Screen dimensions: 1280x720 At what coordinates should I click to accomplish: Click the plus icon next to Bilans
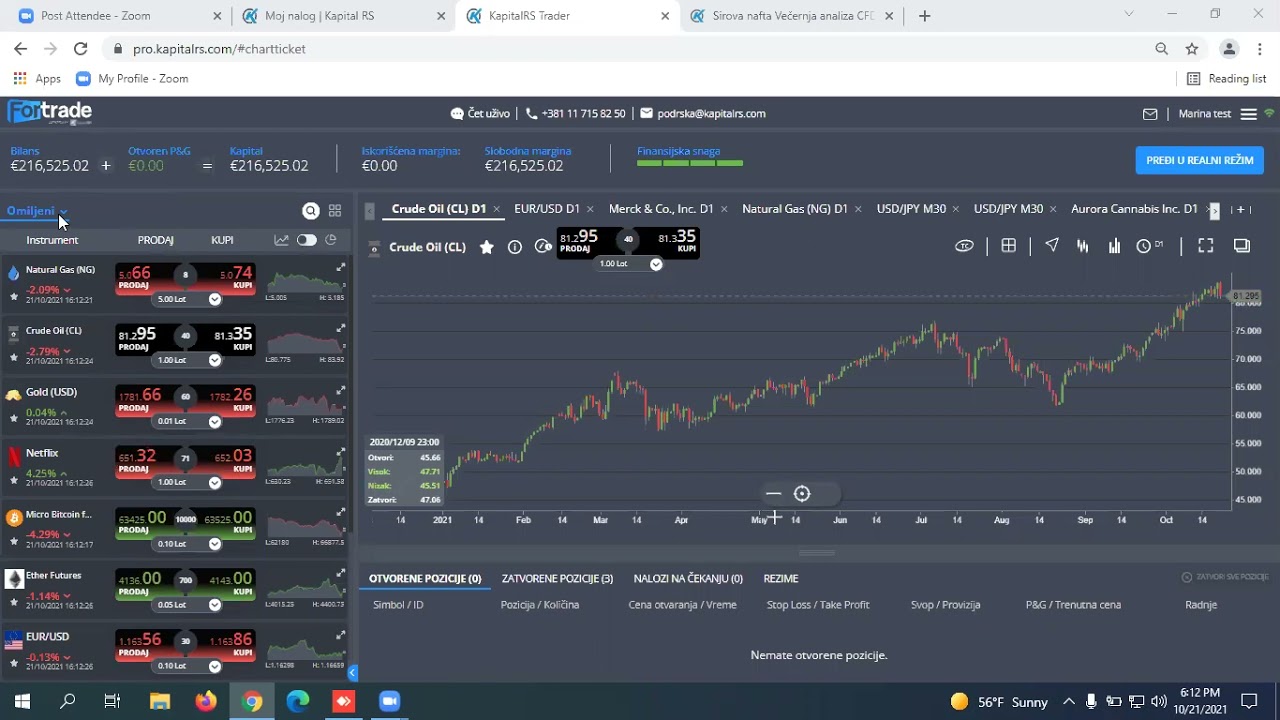point(106,166)
